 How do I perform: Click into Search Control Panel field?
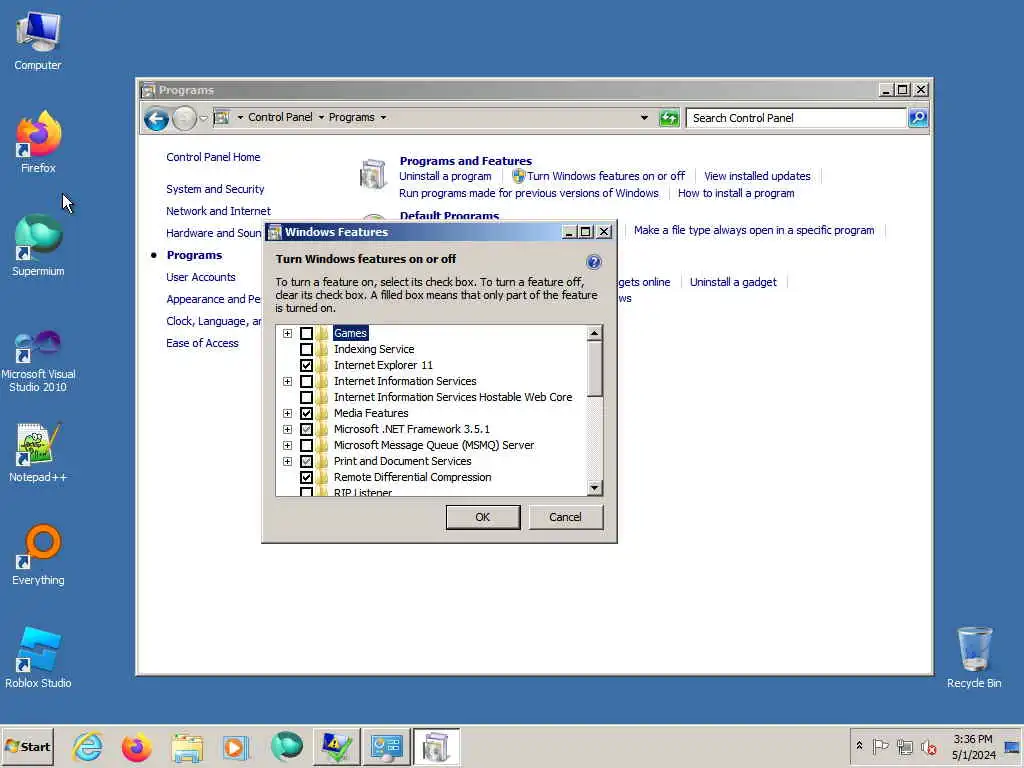tap(796, 118)
